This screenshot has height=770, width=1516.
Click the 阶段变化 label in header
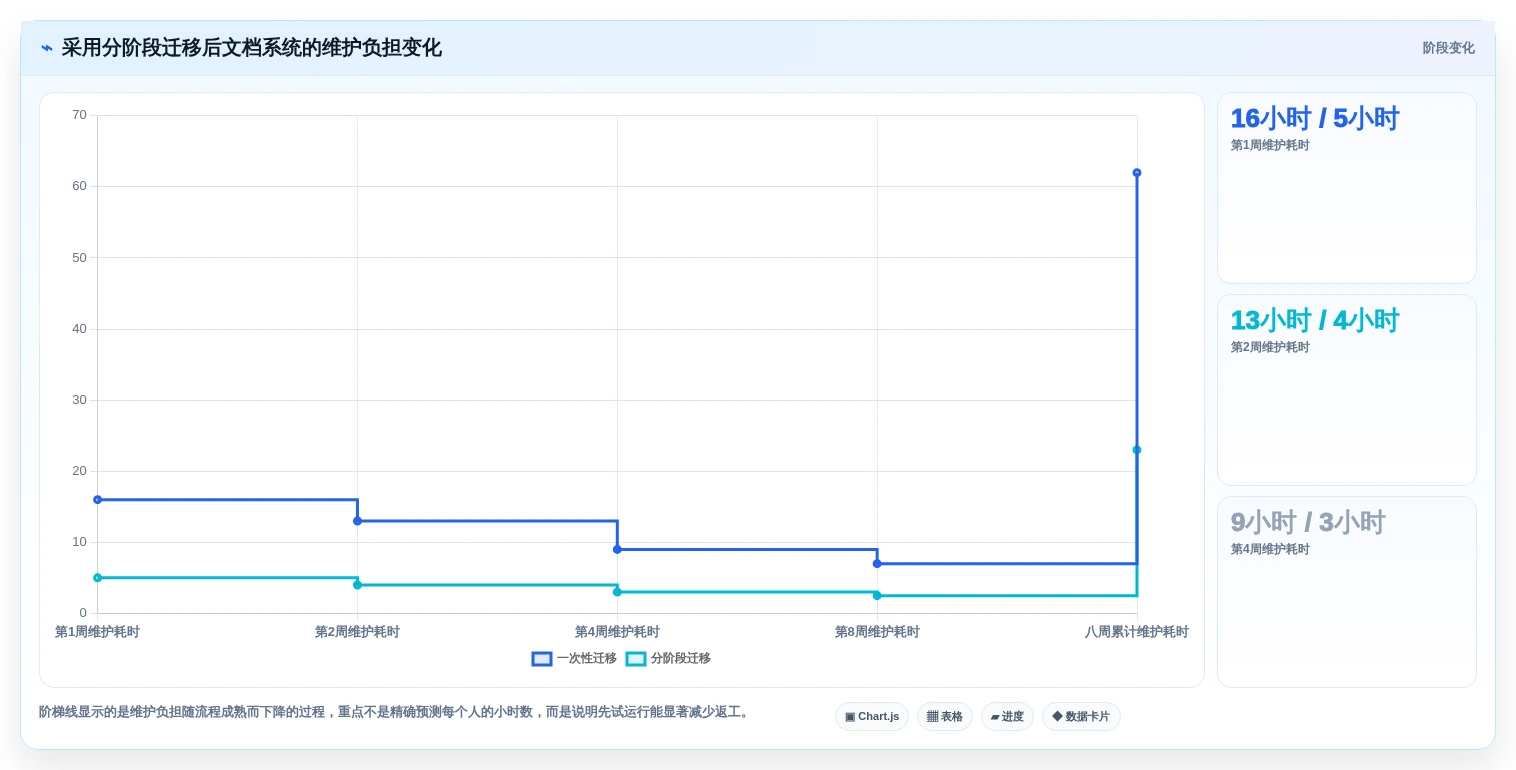coord(1448,48)
